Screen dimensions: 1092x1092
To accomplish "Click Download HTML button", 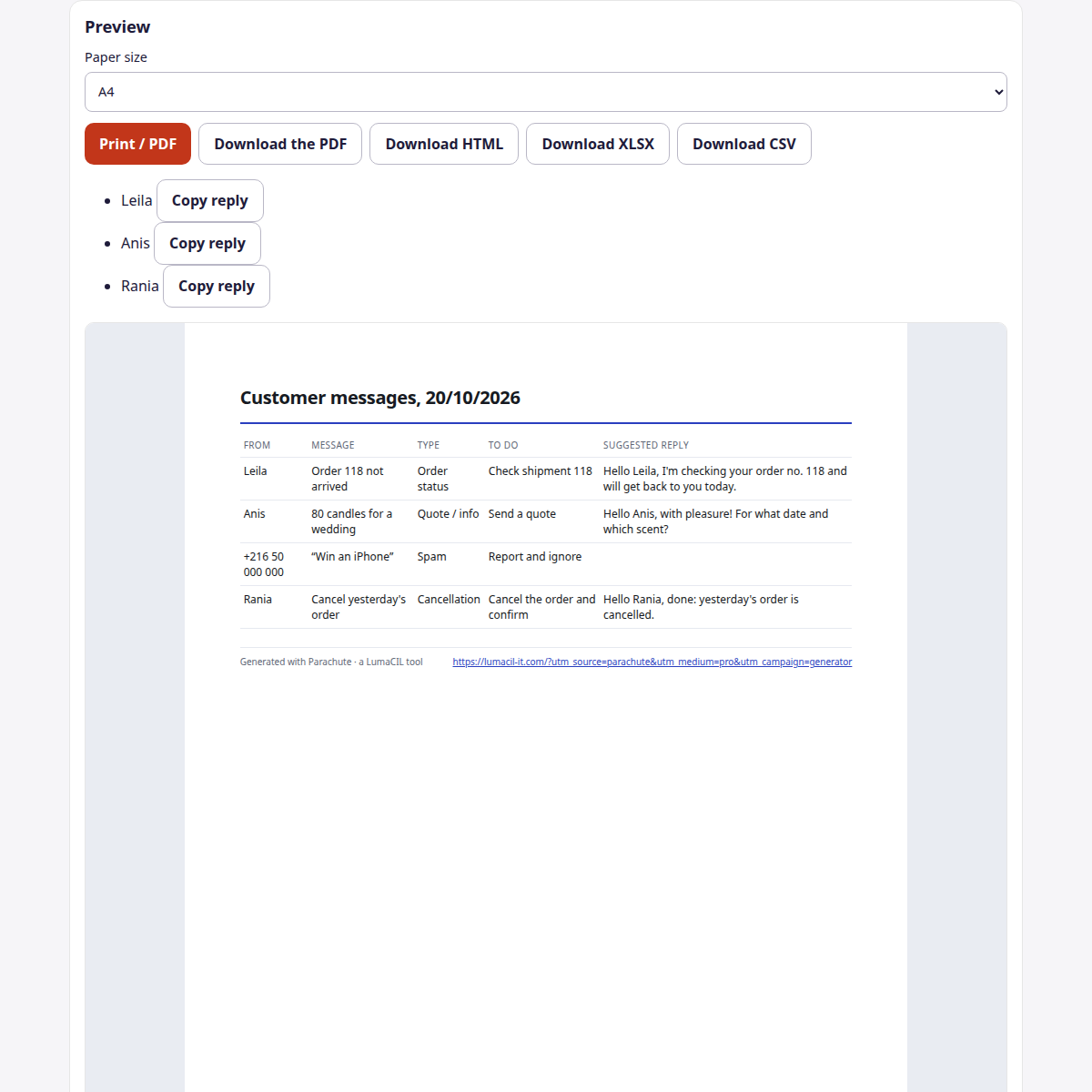I will 444,144.
